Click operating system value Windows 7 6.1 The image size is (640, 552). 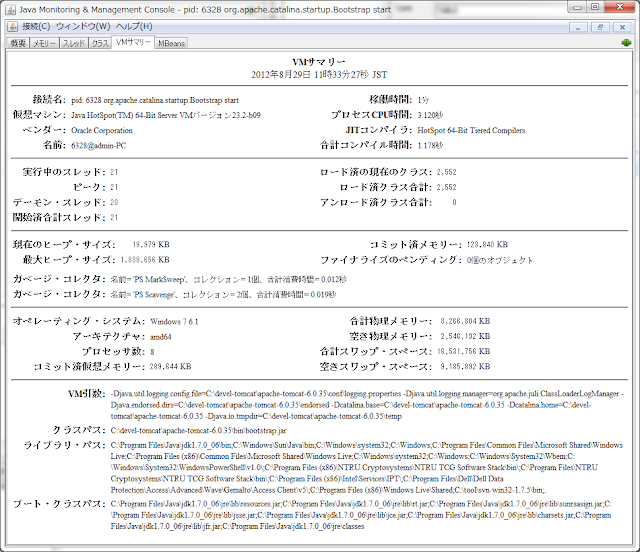(x=174, y=322)
